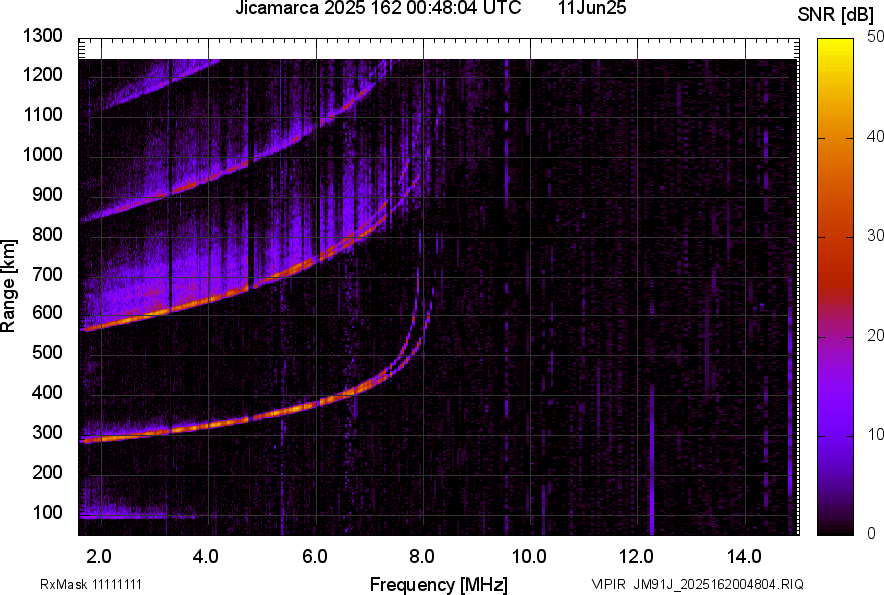Click the range tick label 1100
This screenshot has height=595, width=884.
tap(42, 114)
